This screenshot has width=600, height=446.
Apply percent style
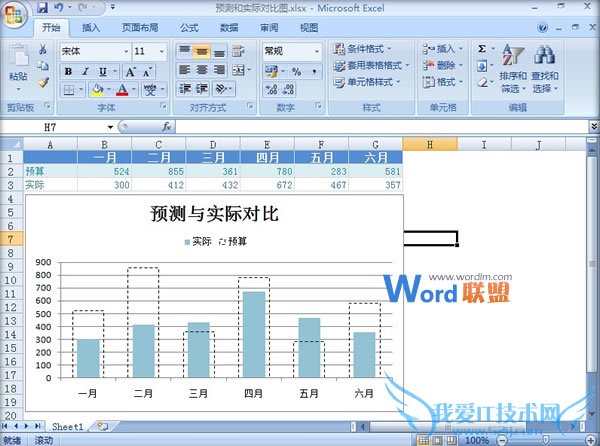click(x=296, y=72)
